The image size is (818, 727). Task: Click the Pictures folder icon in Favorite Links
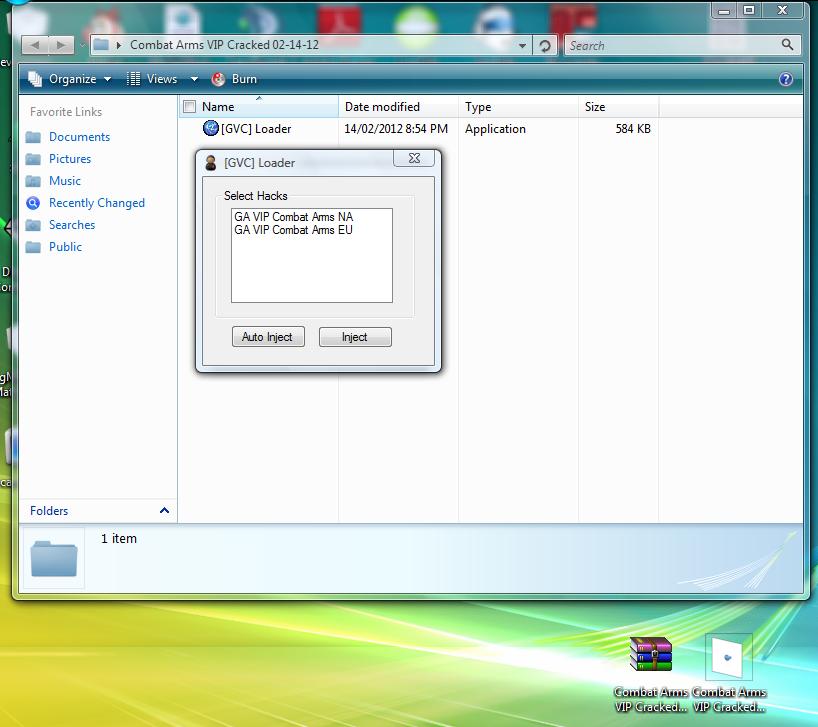pyautogui.click(x=33, y=159)
